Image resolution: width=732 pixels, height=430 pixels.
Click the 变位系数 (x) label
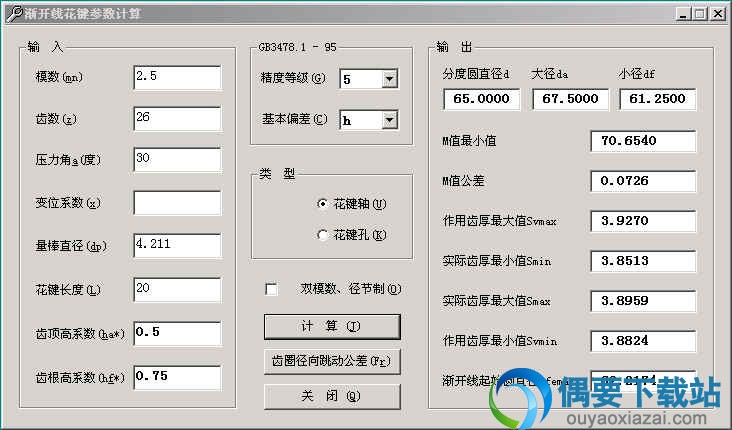click(x=68, y=203)
